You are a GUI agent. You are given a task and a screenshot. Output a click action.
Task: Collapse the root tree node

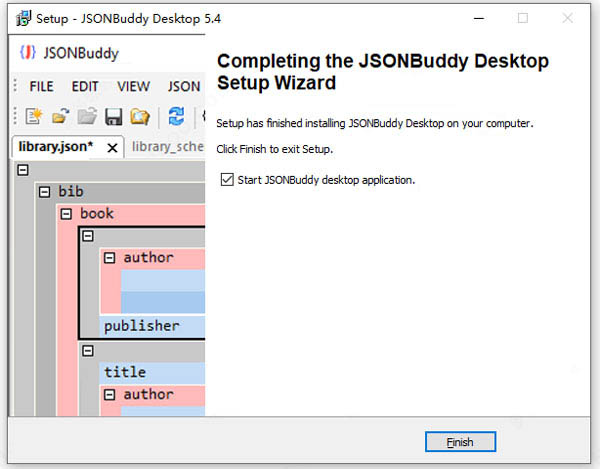pos(22,169)
